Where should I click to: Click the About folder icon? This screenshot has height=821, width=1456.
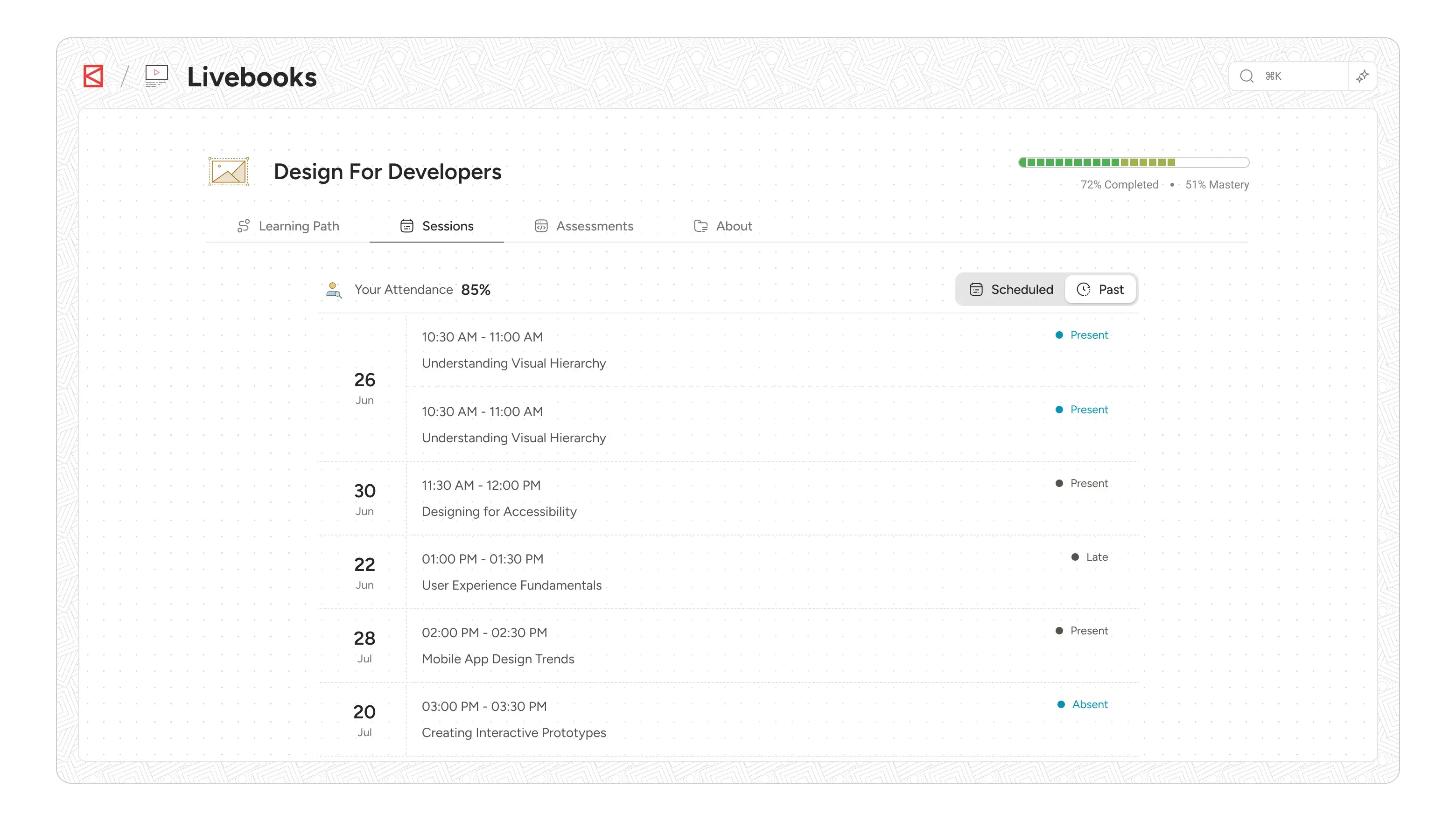tap(701, 226)
